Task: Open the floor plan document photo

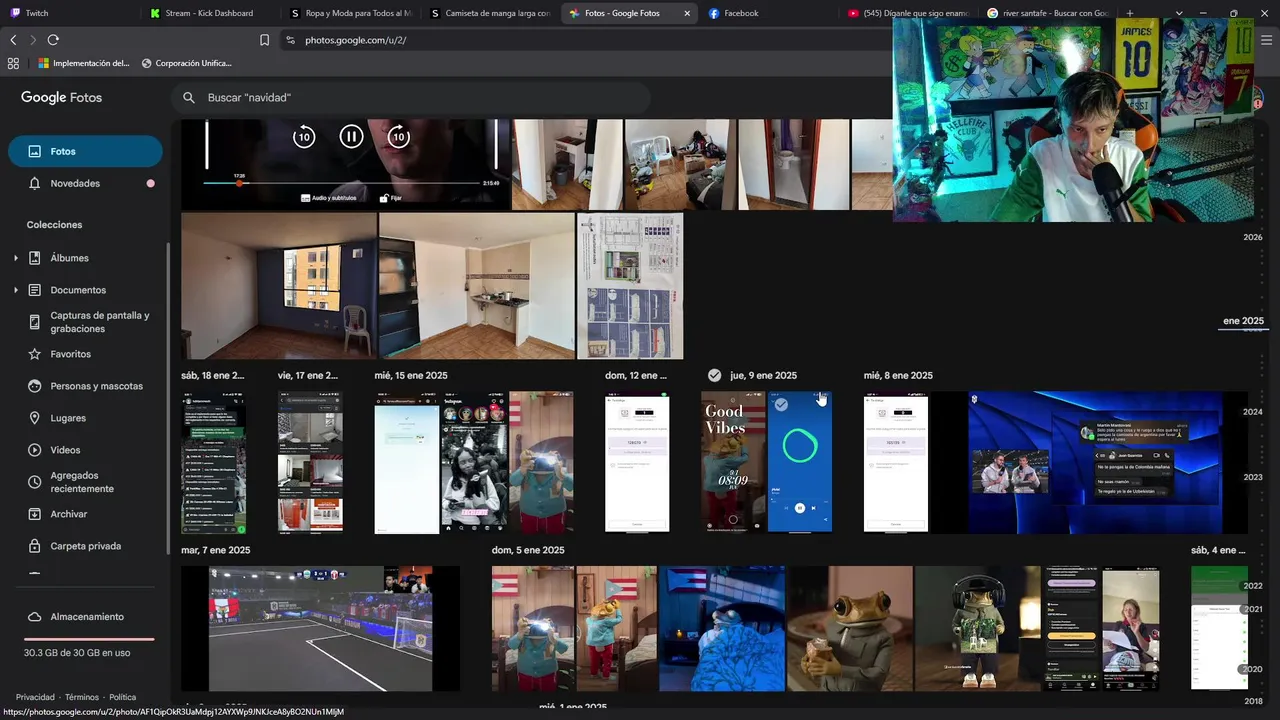Action: point(630,286)
